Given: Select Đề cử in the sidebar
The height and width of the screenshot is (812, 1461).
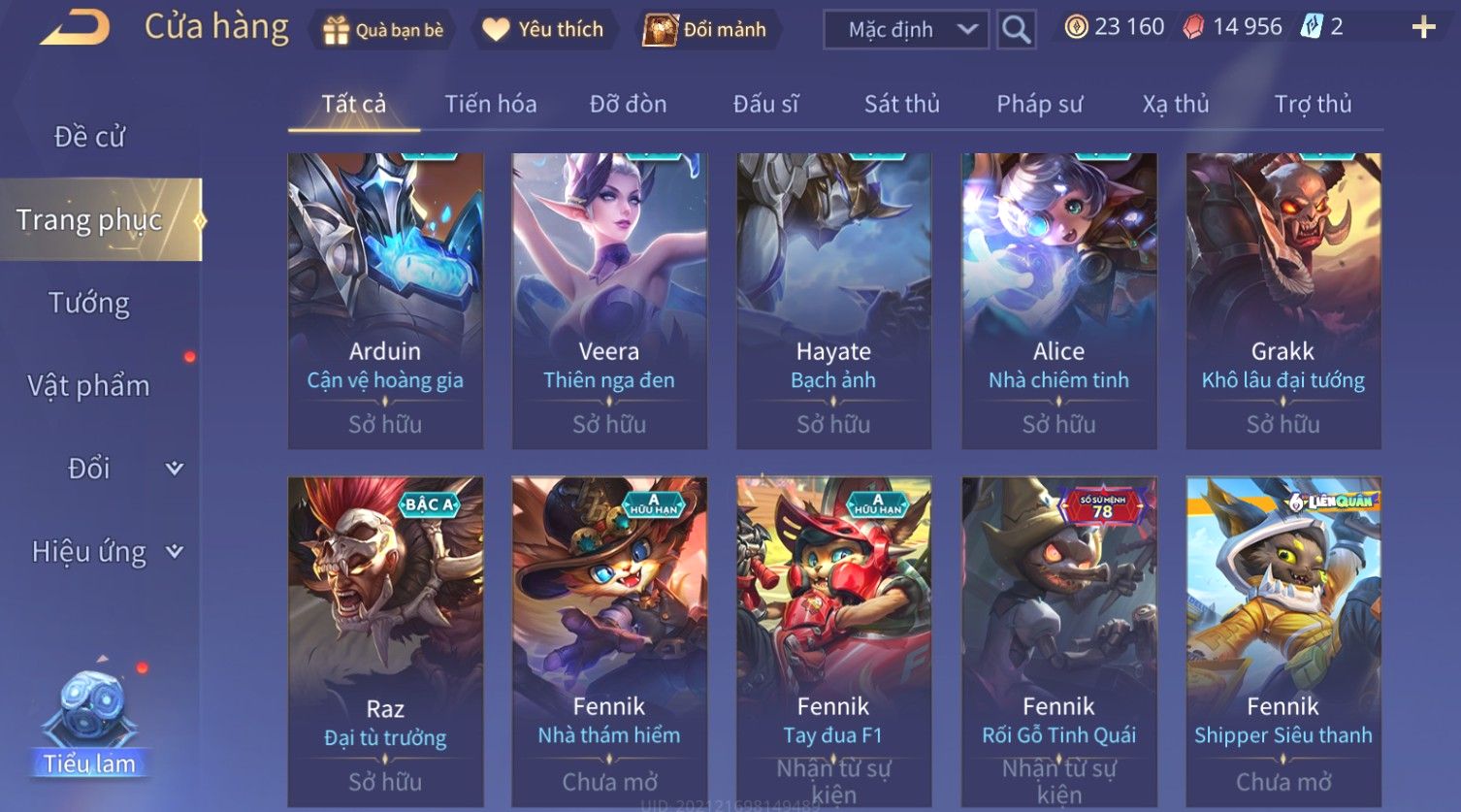Looking at the screenshot, I should [x=89, y=137].
